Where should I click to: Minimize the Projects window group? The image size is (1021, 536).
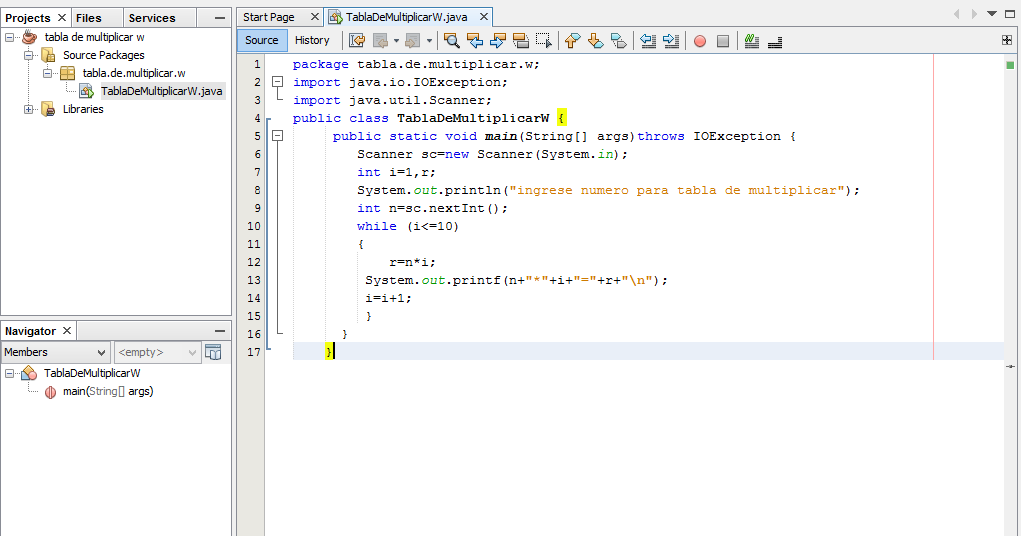pos(219,18)
